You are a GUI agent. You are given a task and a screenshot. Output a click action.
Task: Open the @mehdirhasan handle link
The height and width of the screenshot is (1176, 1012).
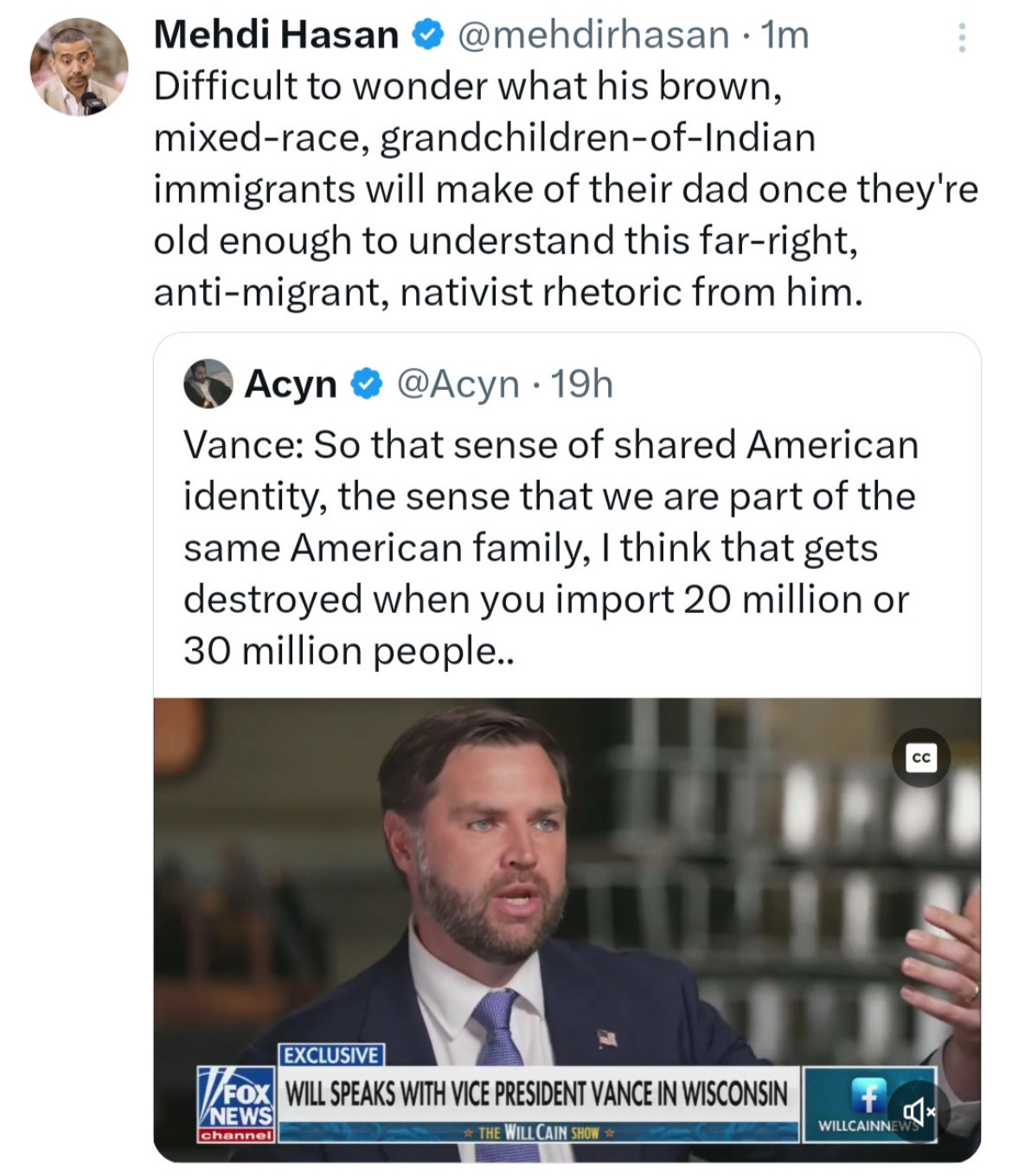pos(593,35)
